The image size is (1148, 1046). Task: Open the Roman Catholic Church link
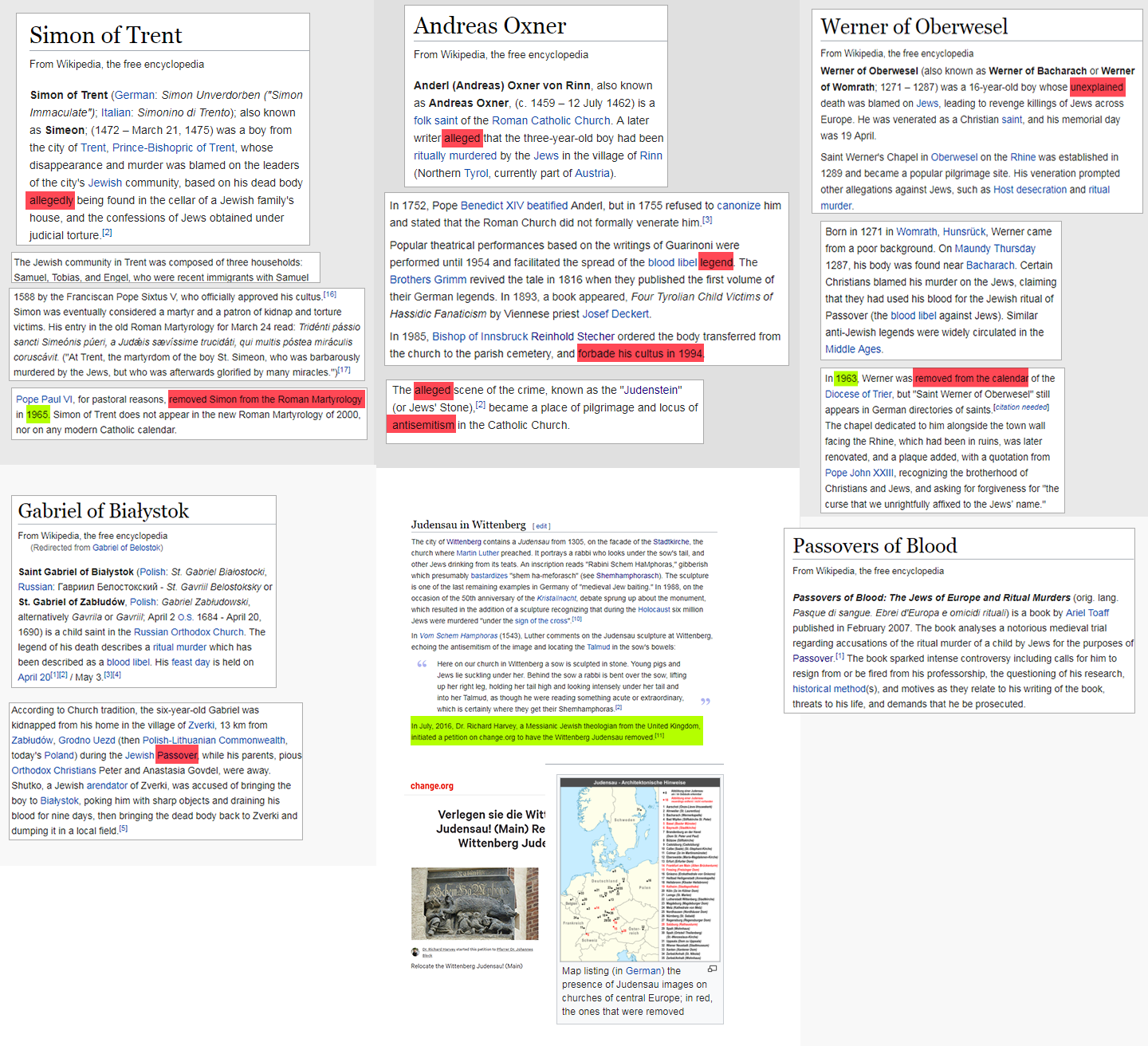[551, 120]
